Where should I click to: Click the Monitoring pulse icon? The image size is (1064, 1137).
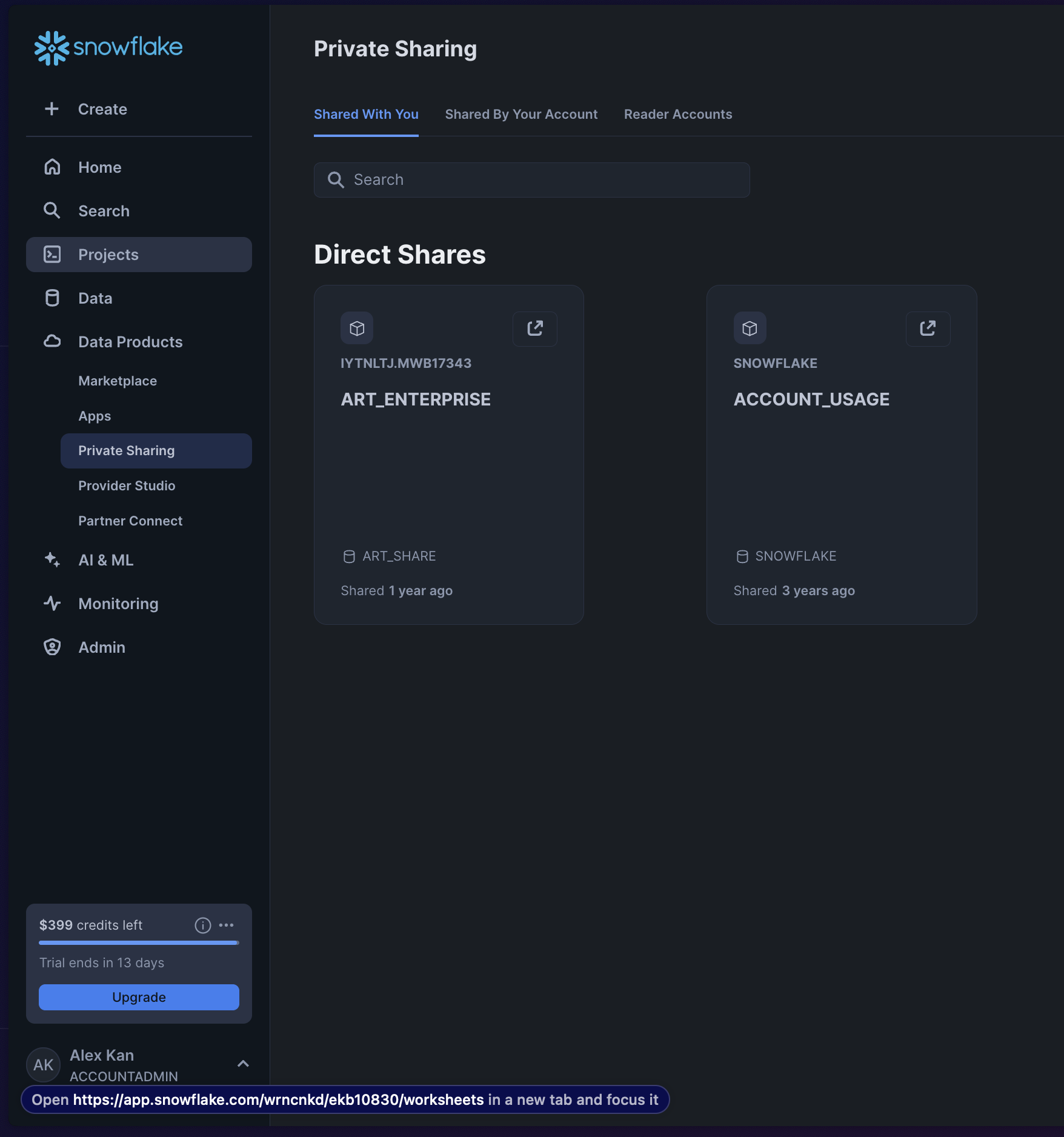(x=52, y=604)
